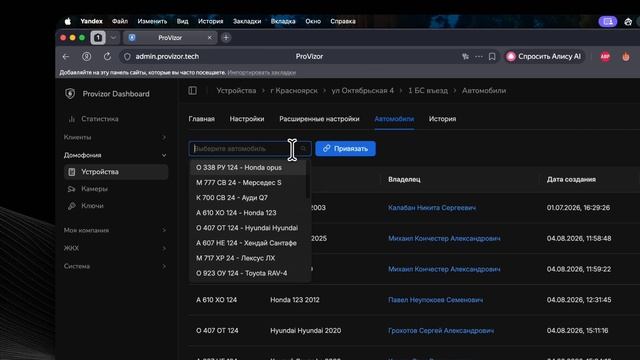The height and width of the screenshot is (360, 640).
Task: Click Спросить Алису AI button
Action: click(543, 57)
